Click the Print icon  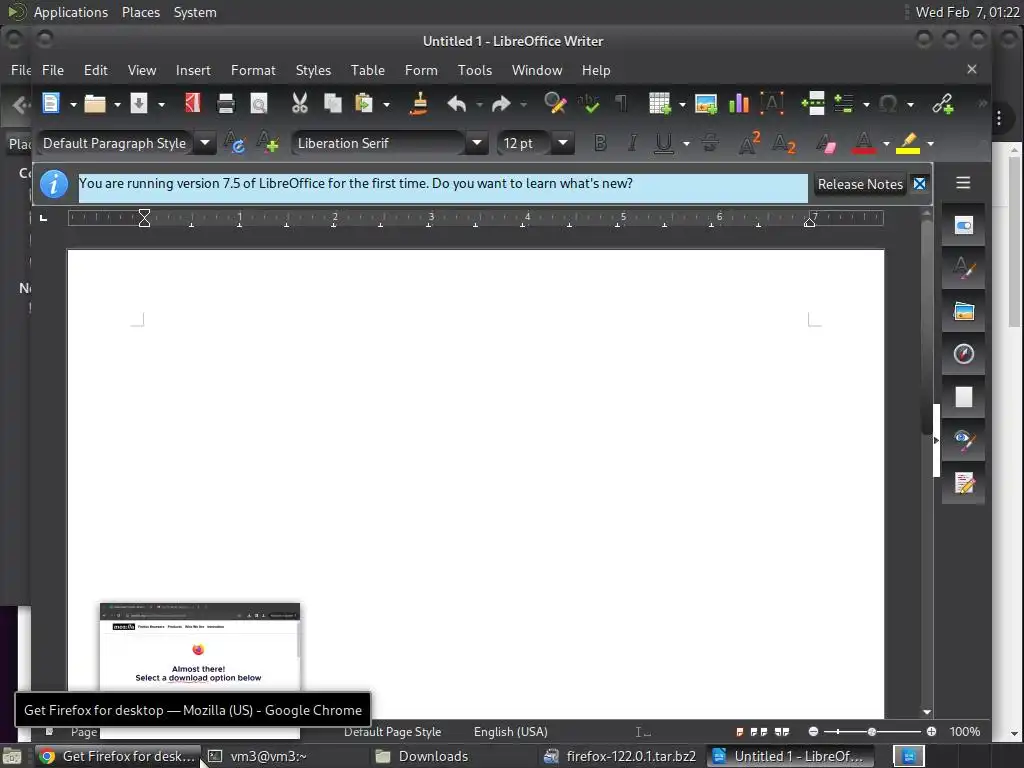225,103
